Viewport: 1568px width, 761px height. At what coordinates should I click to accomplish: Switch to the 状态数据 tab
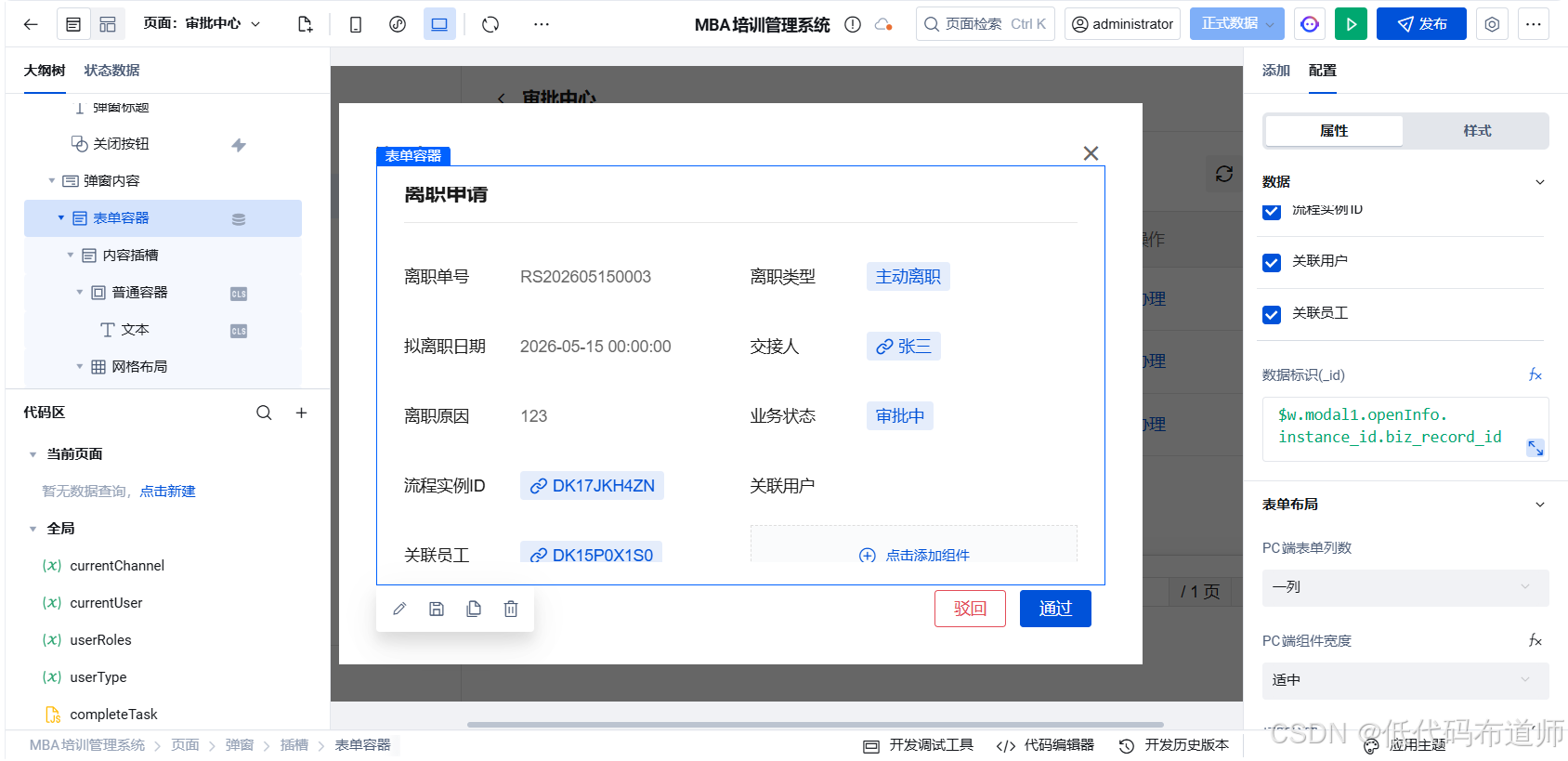coord(111,71)
